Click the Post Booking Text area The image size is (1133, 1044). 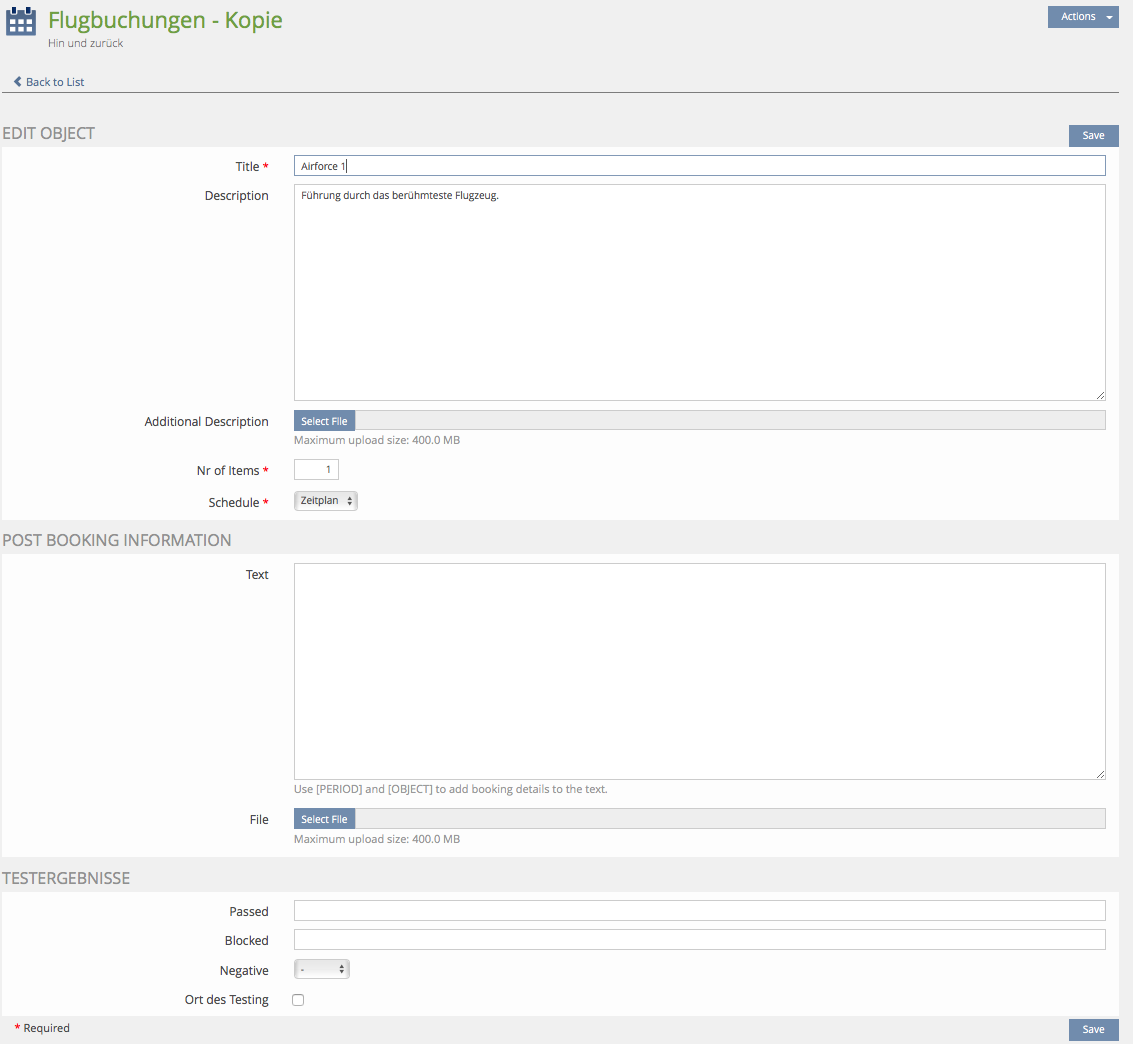[x=699, y=671]
